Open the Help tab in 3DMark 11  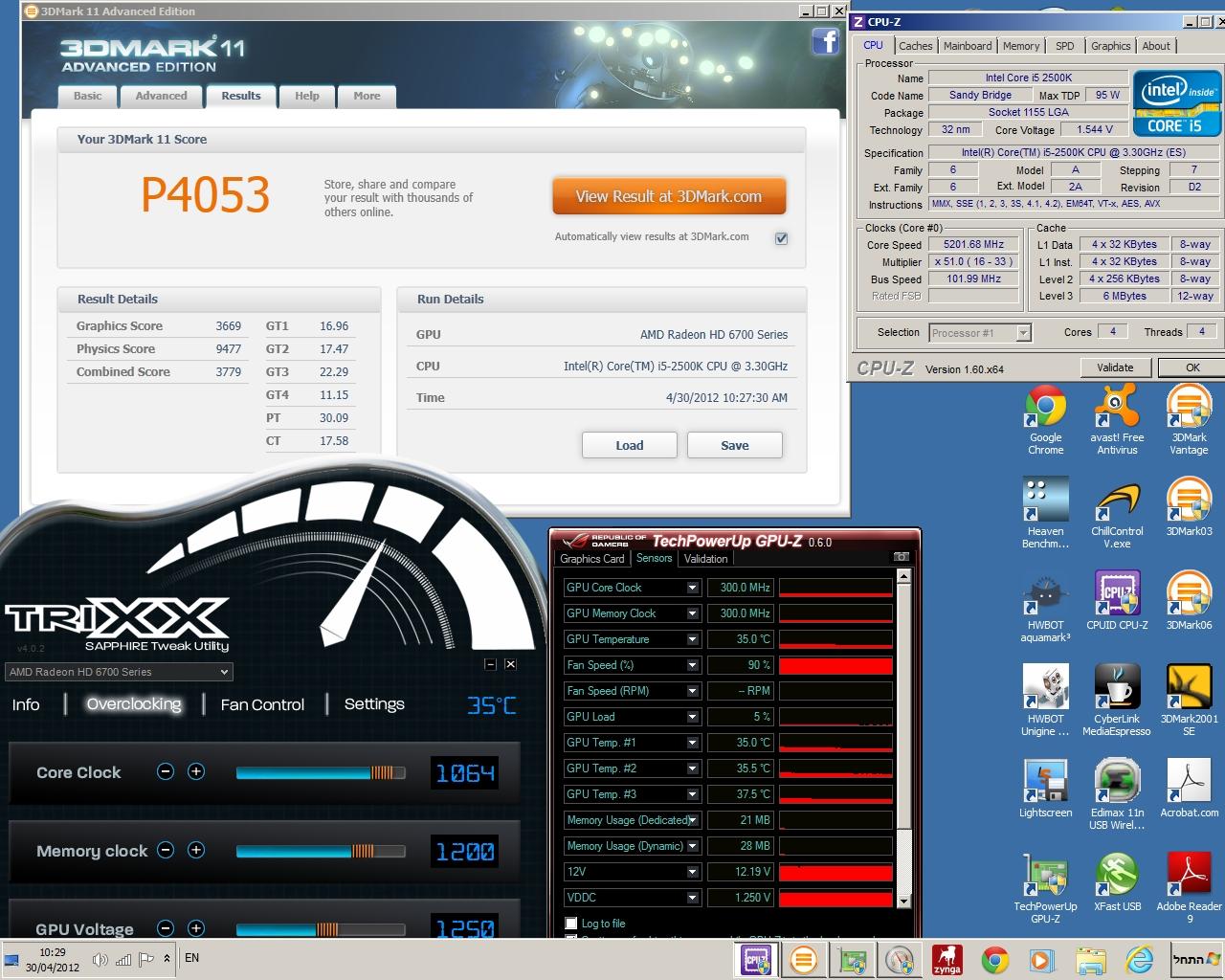(x=306, y=96)
